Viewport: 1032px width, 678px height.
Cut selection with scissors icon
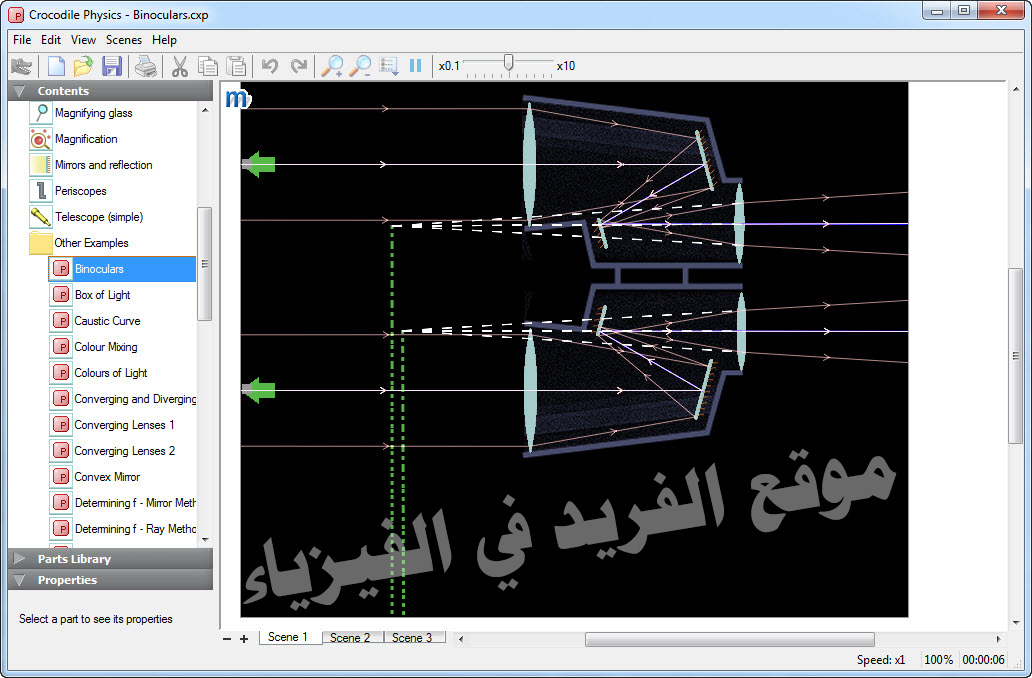coord(180,66)
